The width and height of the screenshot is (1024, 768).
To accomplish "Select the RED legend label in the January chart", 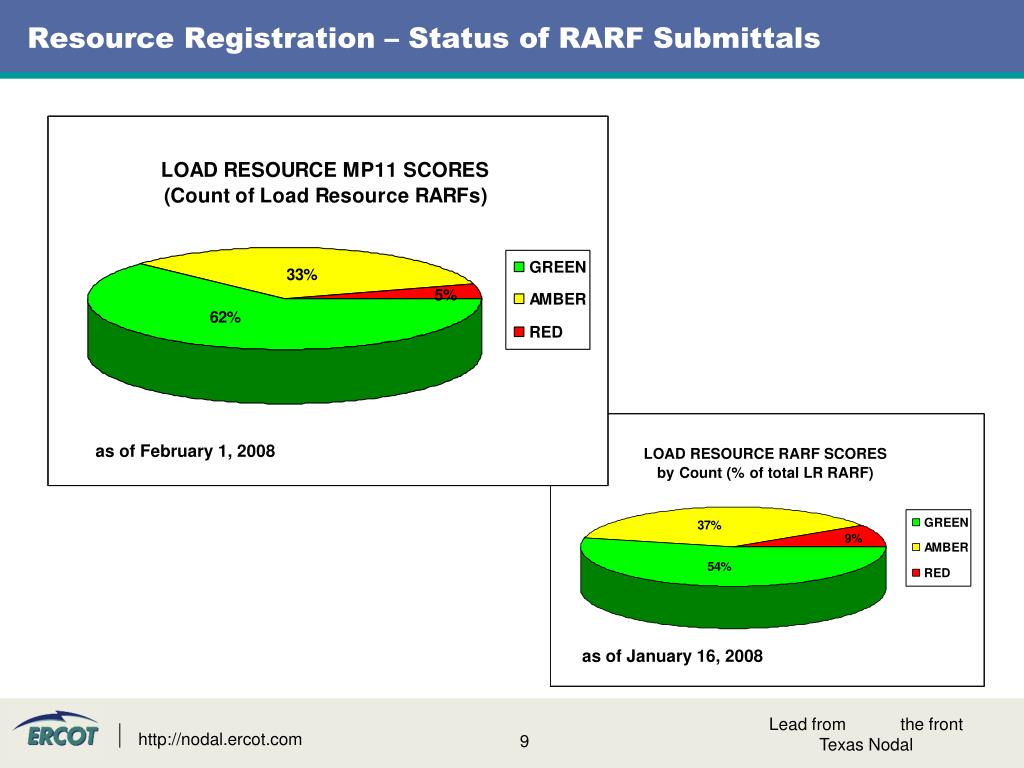I will coord(936,573).
